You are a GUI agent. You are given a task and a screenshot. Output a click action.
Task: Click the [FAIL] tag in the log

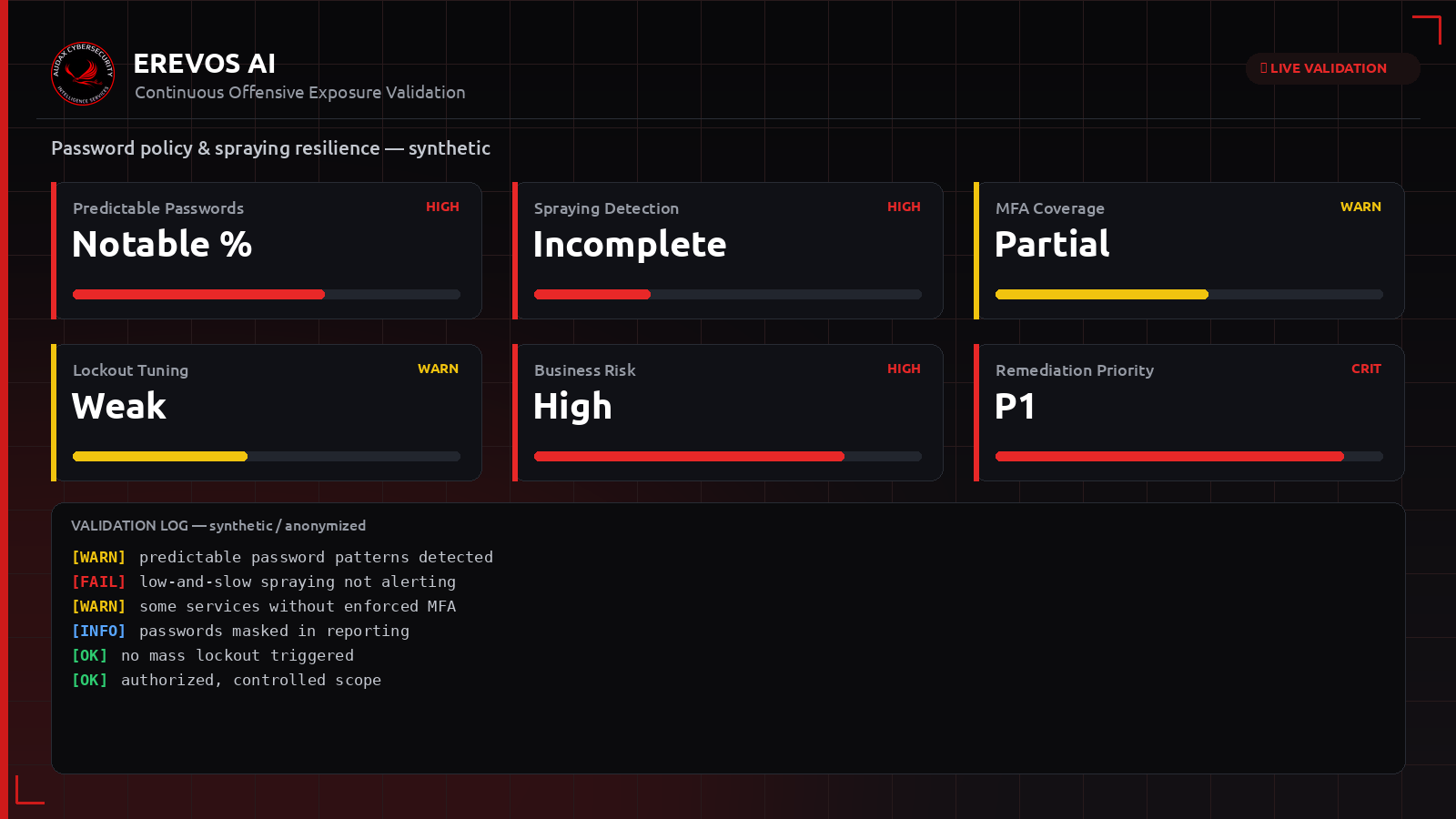coord(98,581)
